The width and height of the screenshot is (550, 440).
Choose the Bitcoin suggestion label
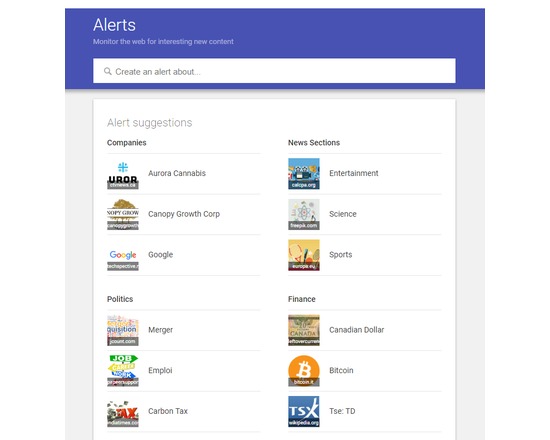click(341, 371)
